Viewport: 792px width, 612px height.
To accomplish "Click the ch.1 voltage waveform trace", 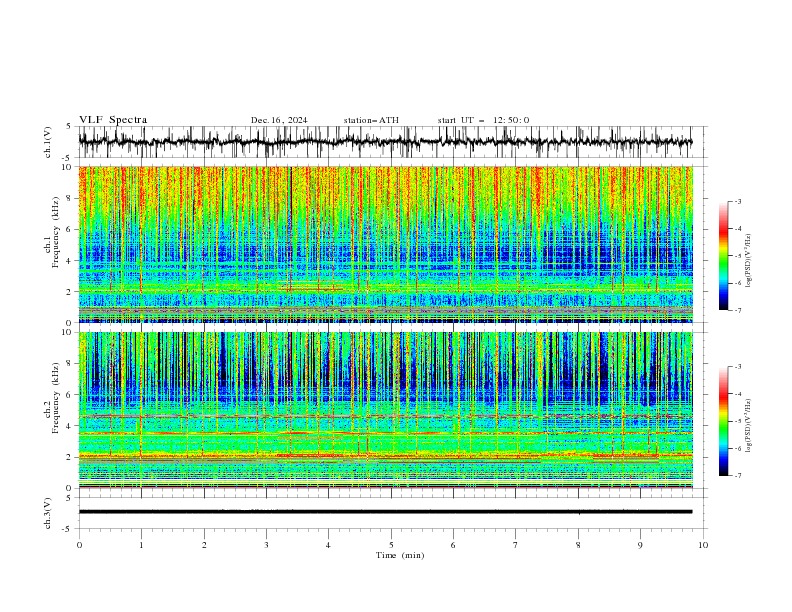I will tap(385, 142).
